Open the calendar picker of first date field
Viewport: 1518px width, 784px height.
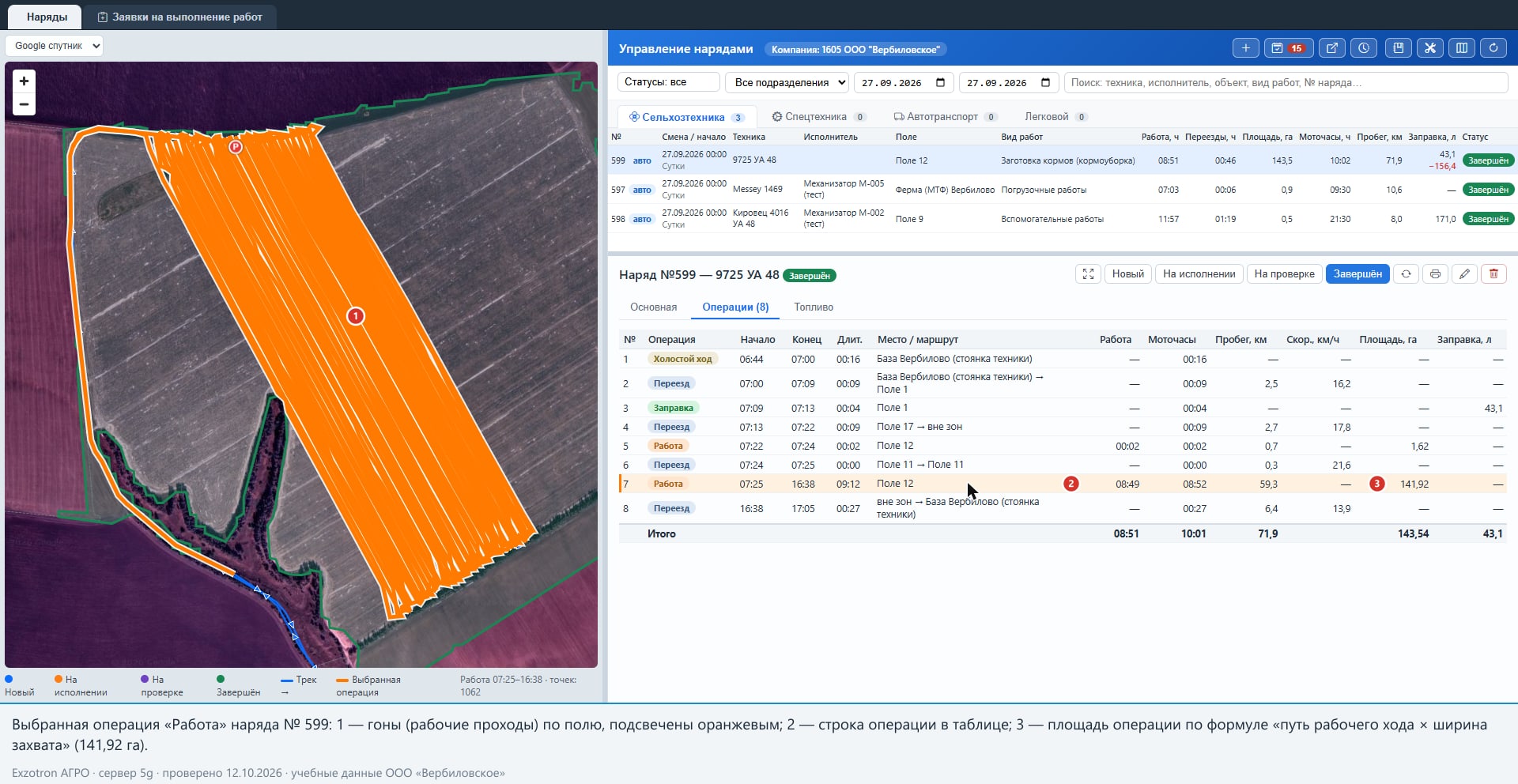(x=940, y=82)
